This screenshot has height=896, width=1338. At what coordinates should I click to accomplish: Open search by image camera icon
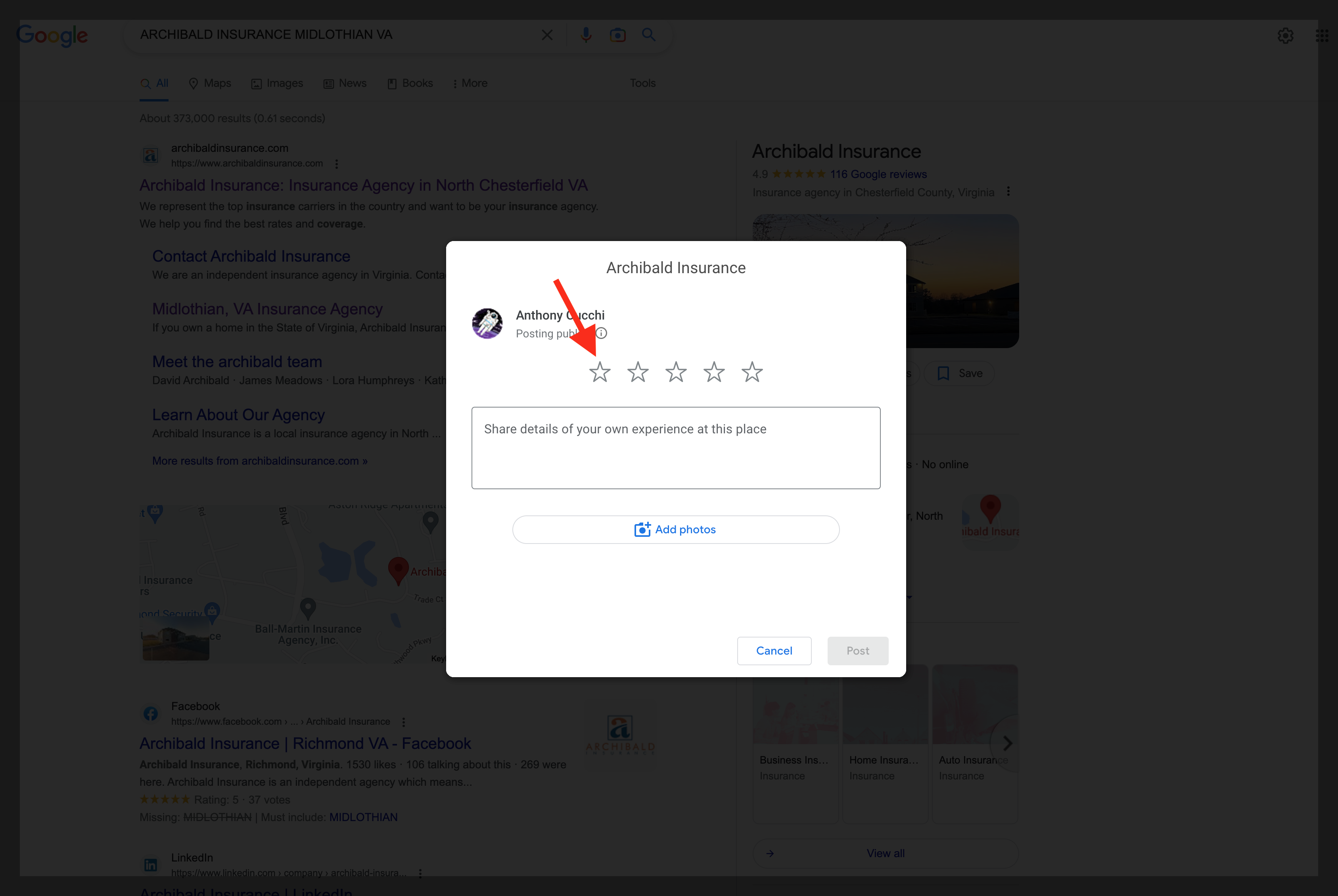(618, 35)
